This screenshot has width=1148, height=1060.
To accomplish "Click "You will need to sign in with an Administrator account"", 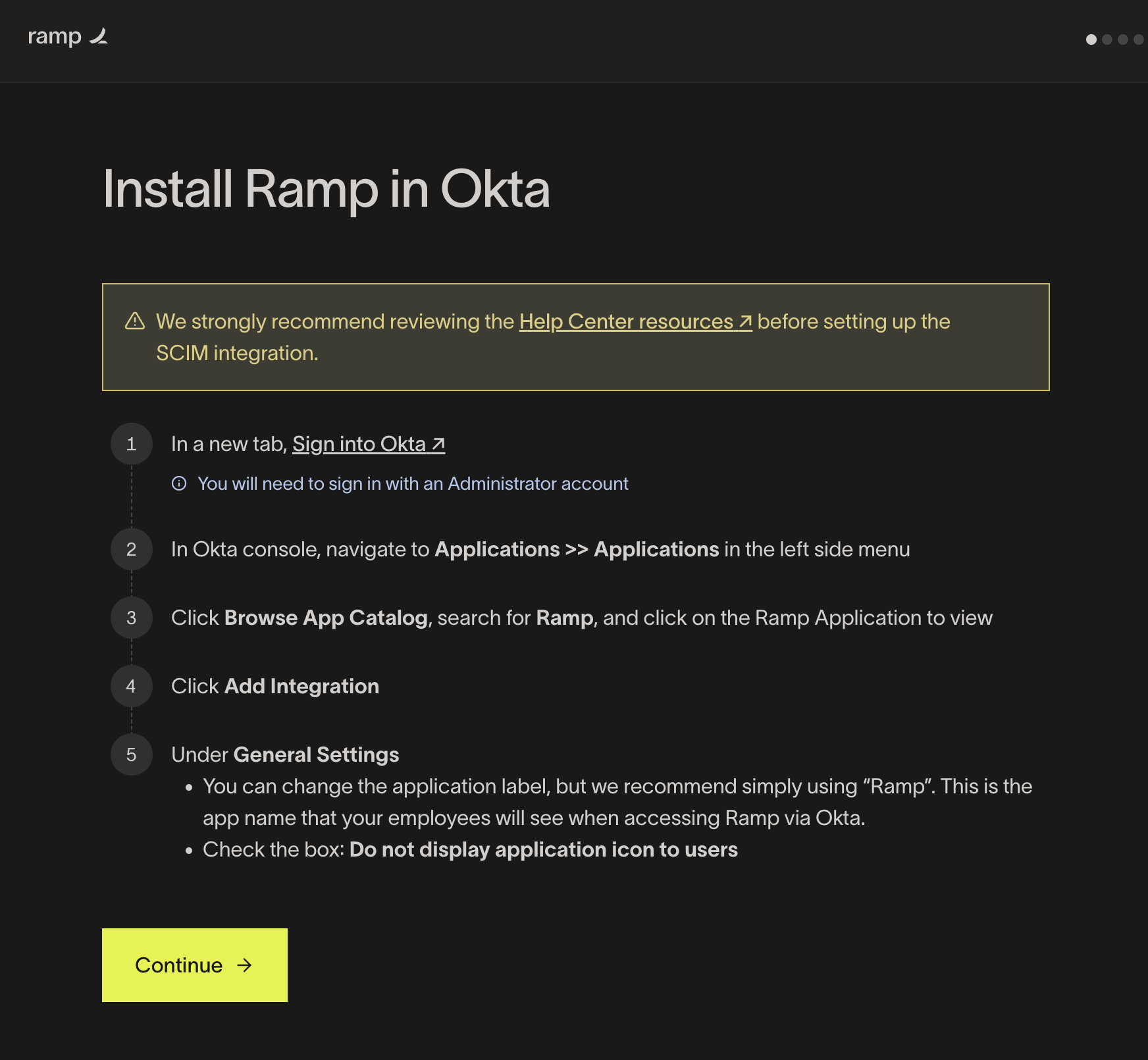I will 413,483.
